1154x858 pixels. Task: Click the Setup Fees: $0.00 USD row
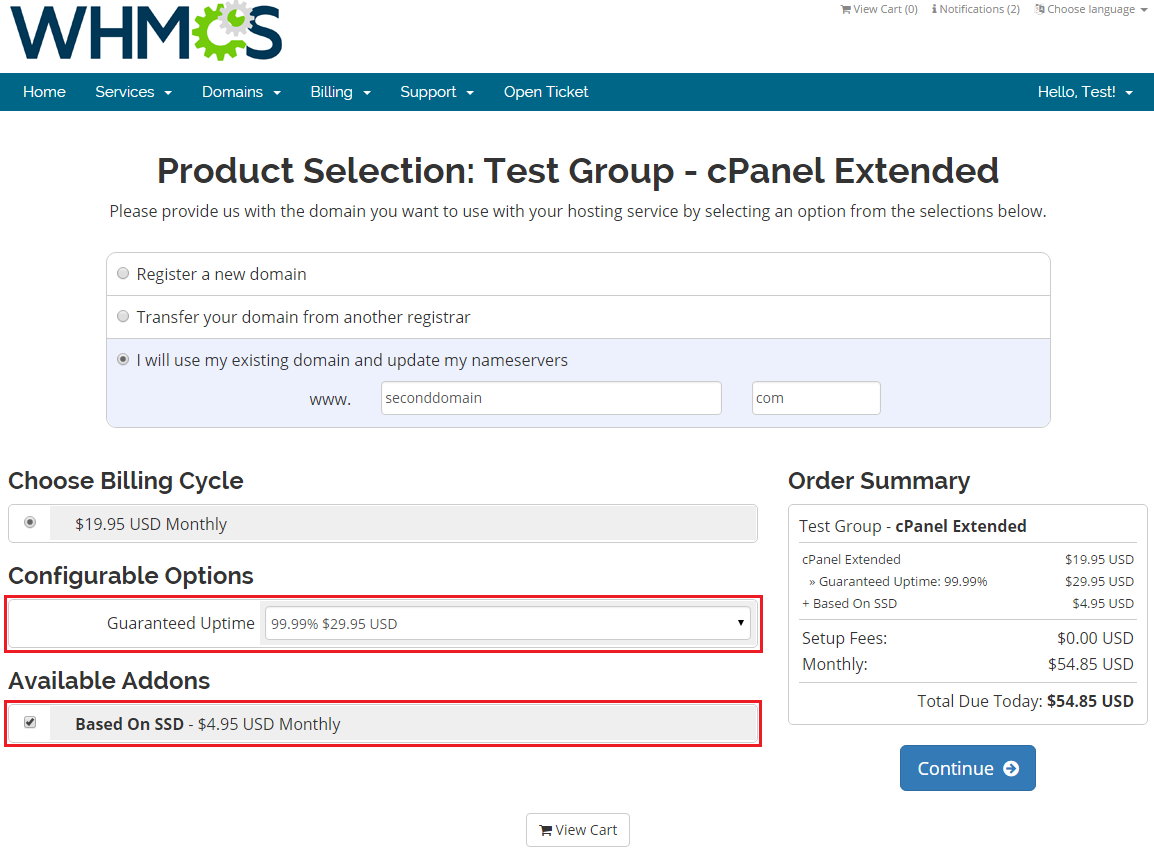pyautogui.click(x=968, y=638)
